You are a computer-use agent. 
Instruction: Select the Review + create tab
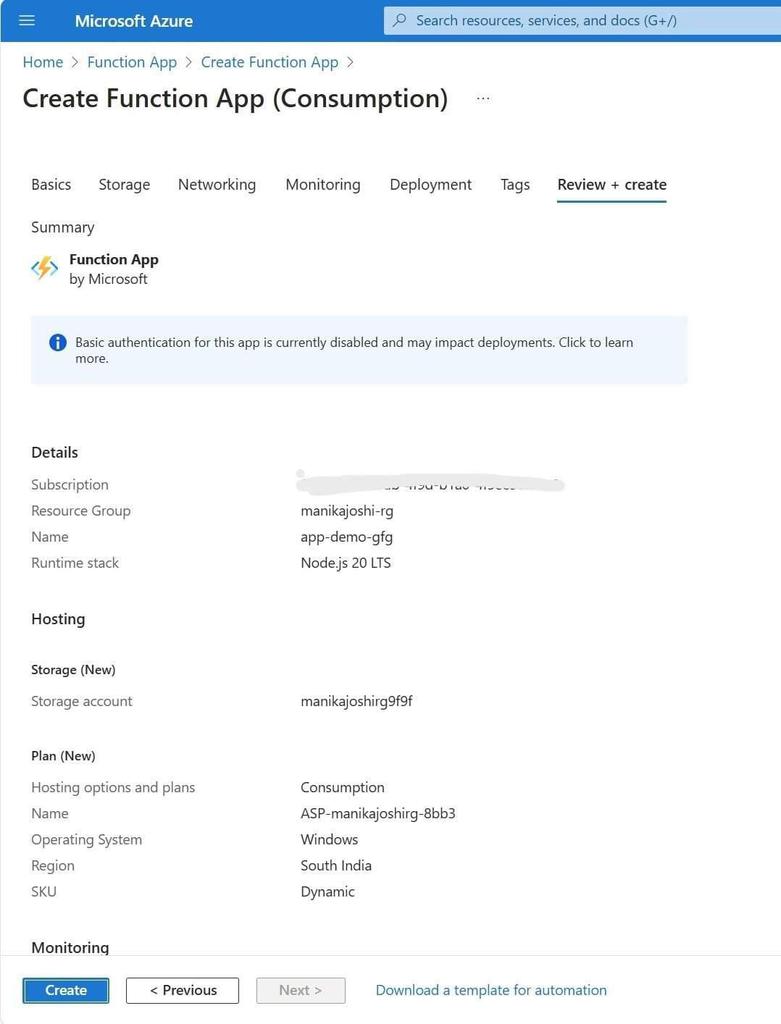pos(612,185)
